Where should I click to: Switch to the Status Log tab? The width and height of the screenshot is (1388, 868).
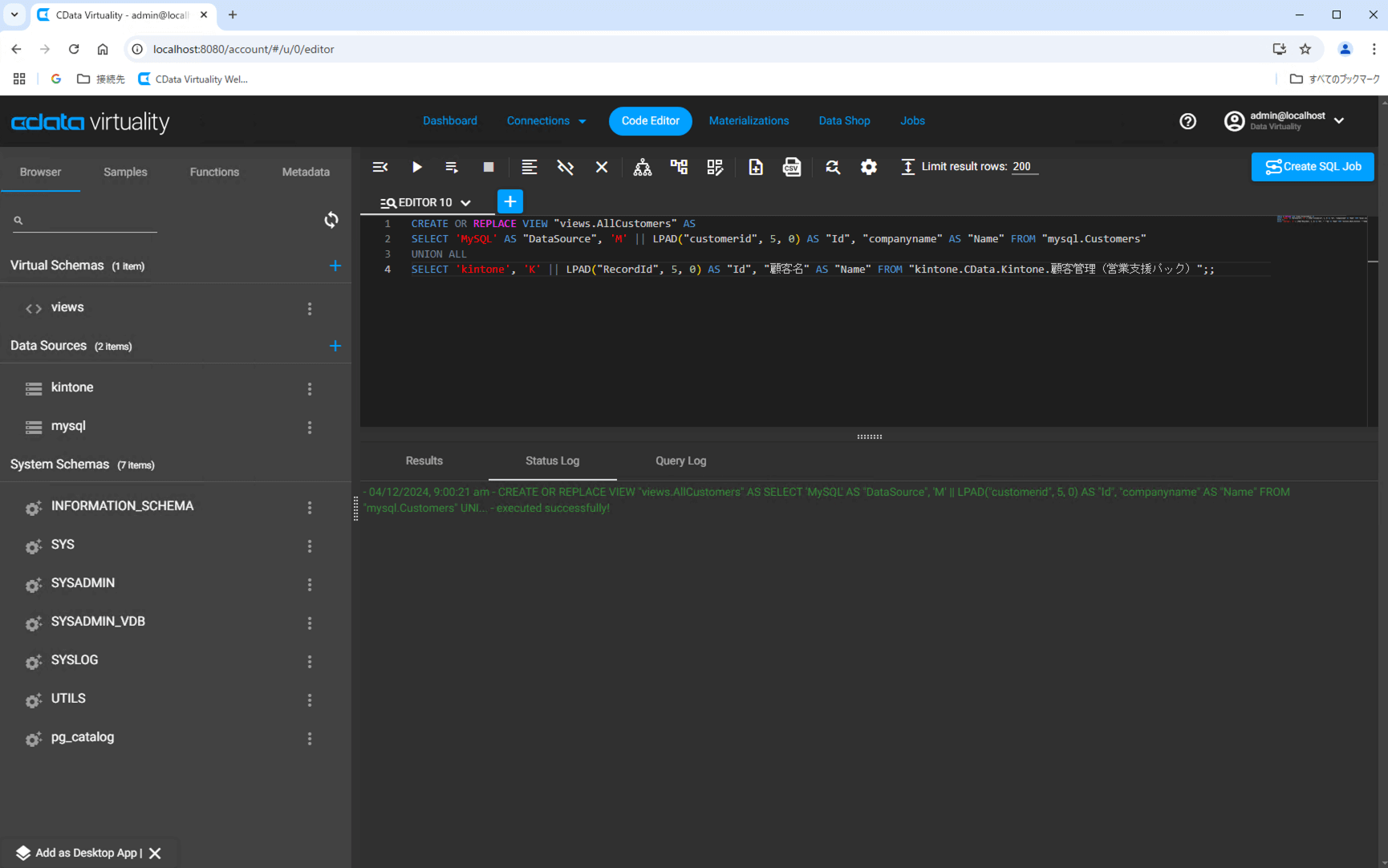(552, 460)
